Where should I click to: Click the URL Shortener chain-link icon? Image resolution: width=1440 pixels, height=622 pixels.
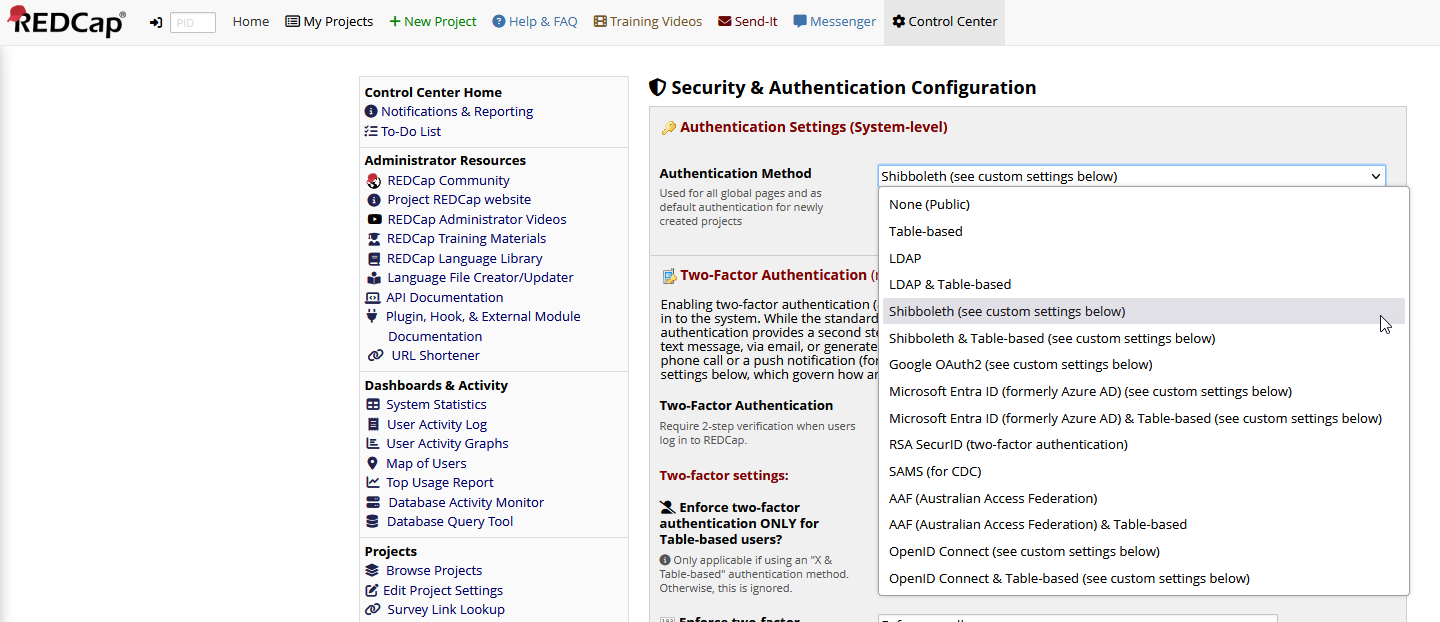point(372,355)
